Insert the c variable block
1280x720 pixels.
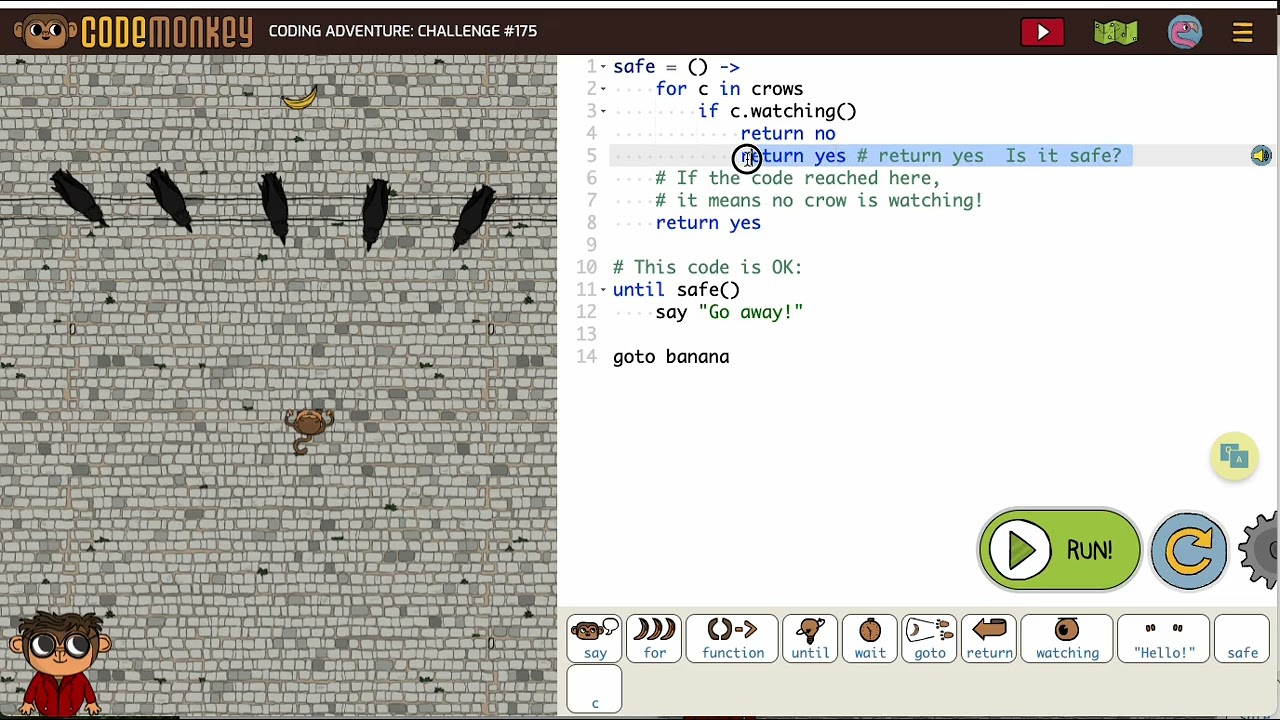595,689
